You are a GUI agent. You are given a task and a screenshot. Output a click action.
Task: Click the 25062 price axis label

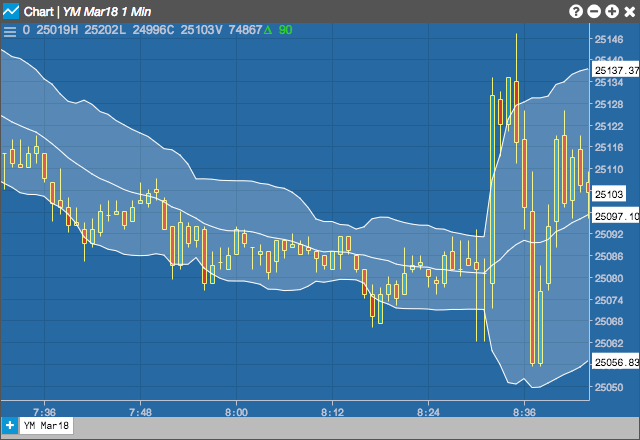point(609,343)
